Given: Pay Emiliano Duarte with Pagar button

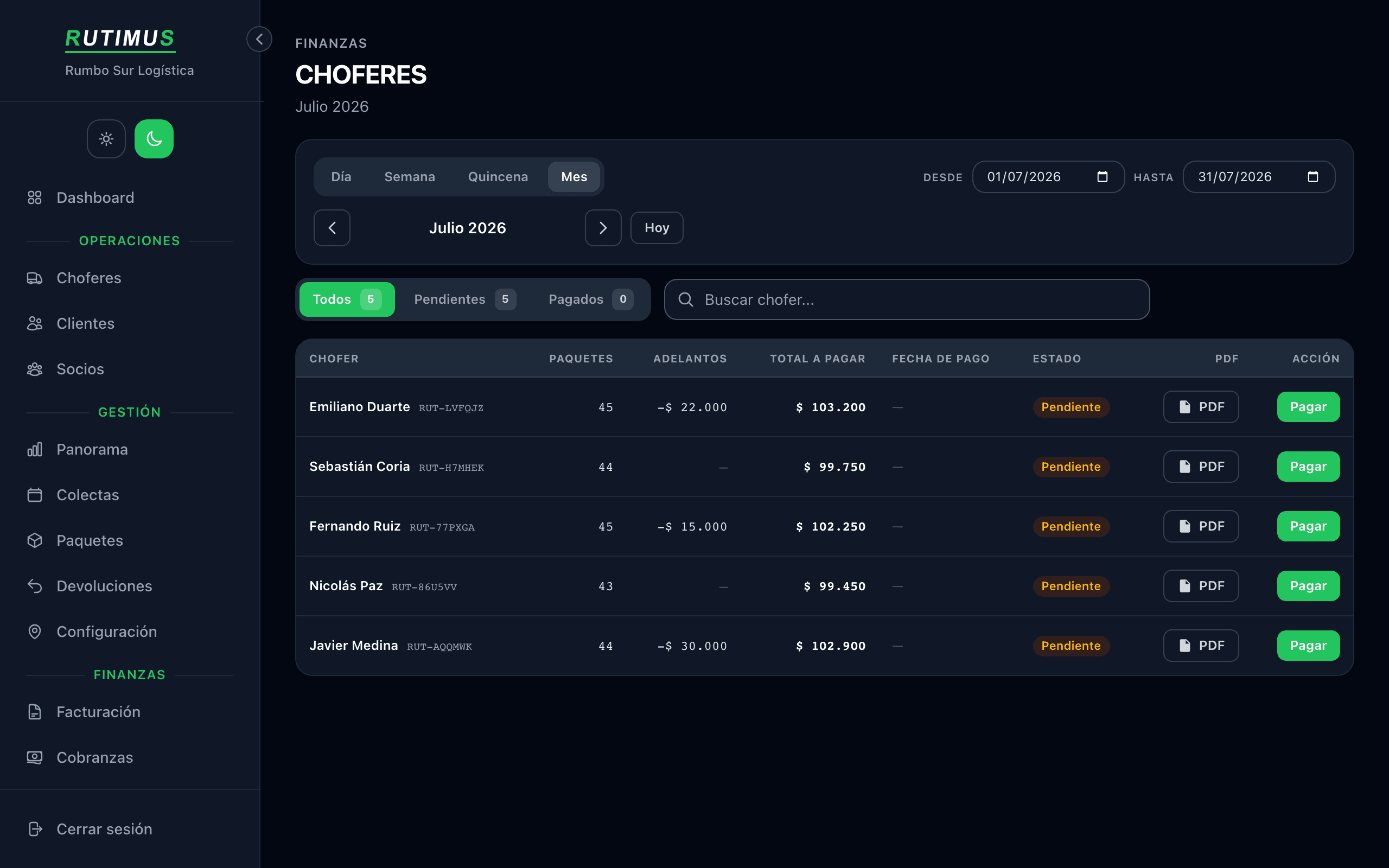Looking at the screenshot, I should coord(1308,407).
